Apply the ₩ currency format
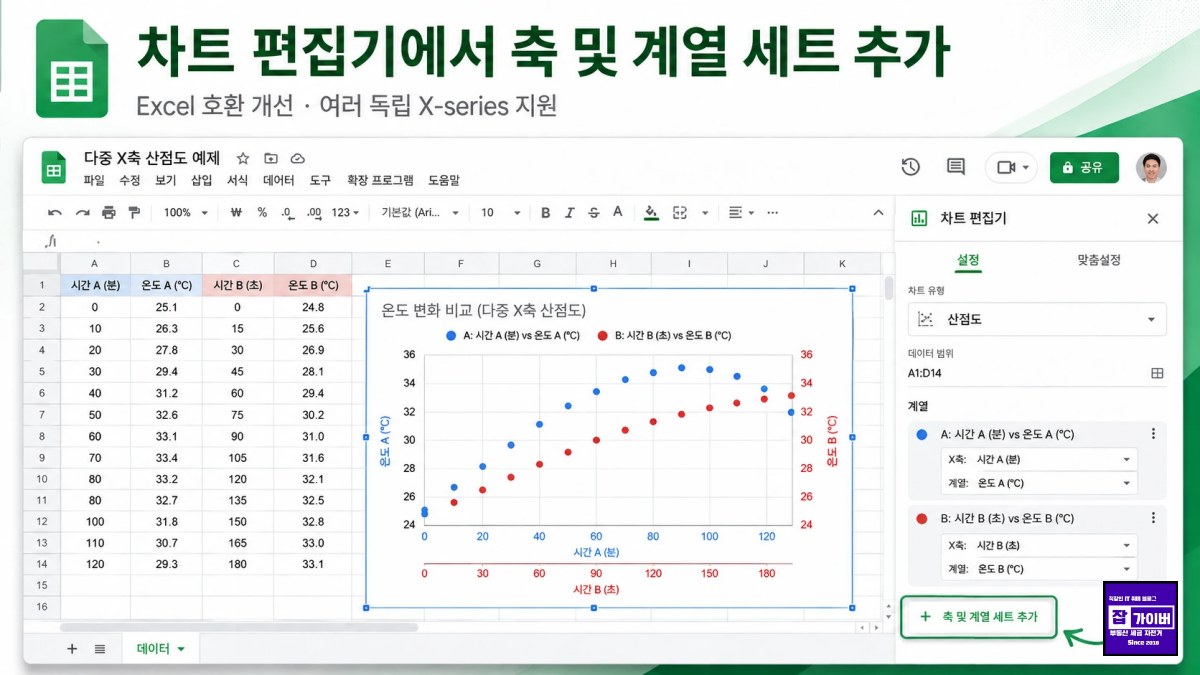 (236, 213)
